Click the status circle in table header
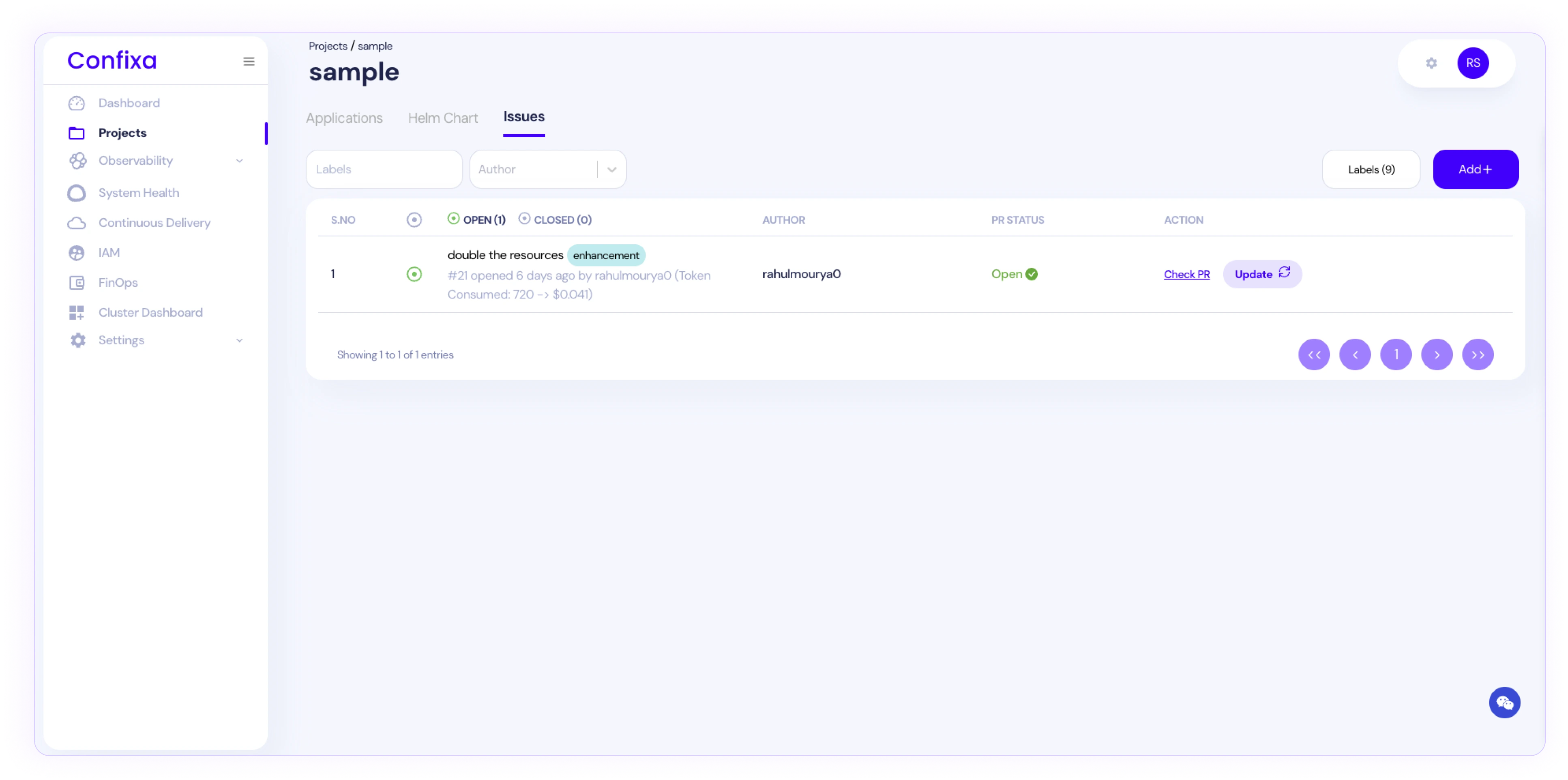This screenshot has width=1568, height=780. pyautogui.click(x=414, y=220)
